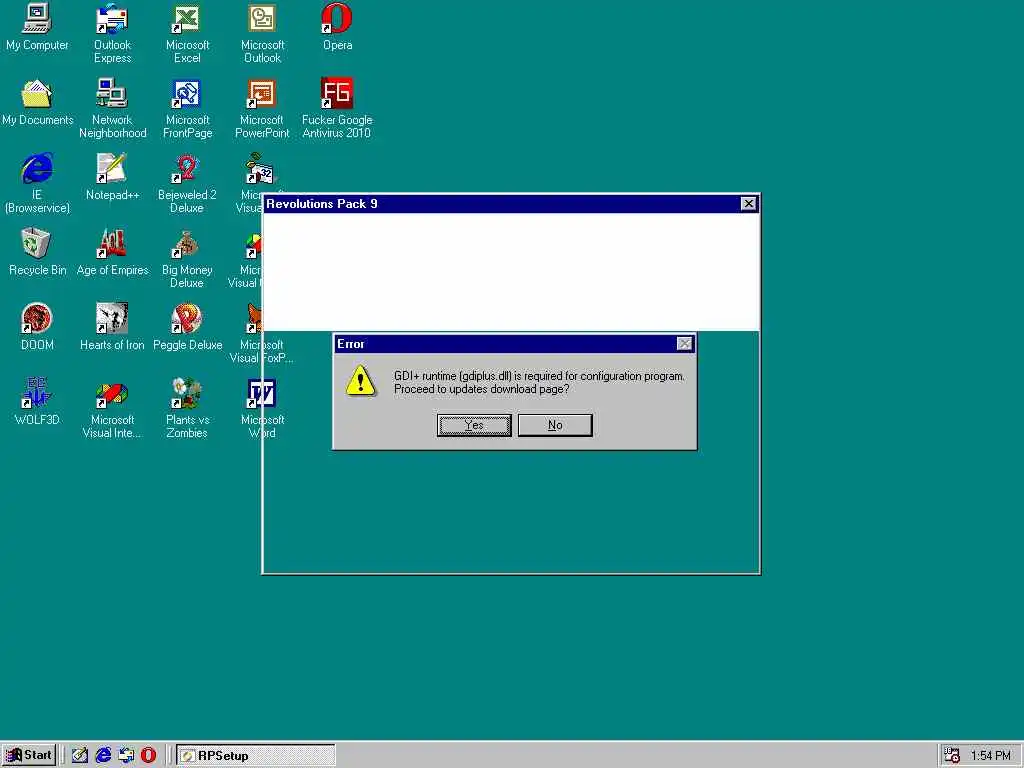Select the My Documents folder icon
Image resolution: width=1024 pixels, height=768 pixels.
pyautogui.click(x=37, y=102)
